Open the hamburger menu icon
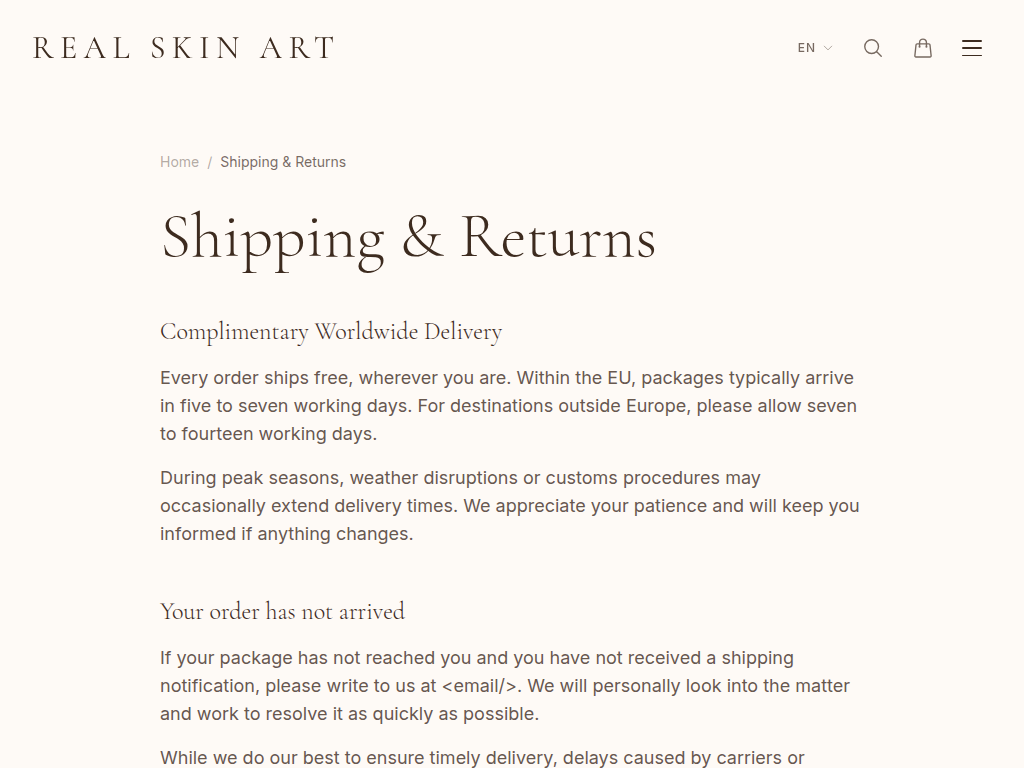This screenshot has width=1024, height=768. (x=972, y=48)
